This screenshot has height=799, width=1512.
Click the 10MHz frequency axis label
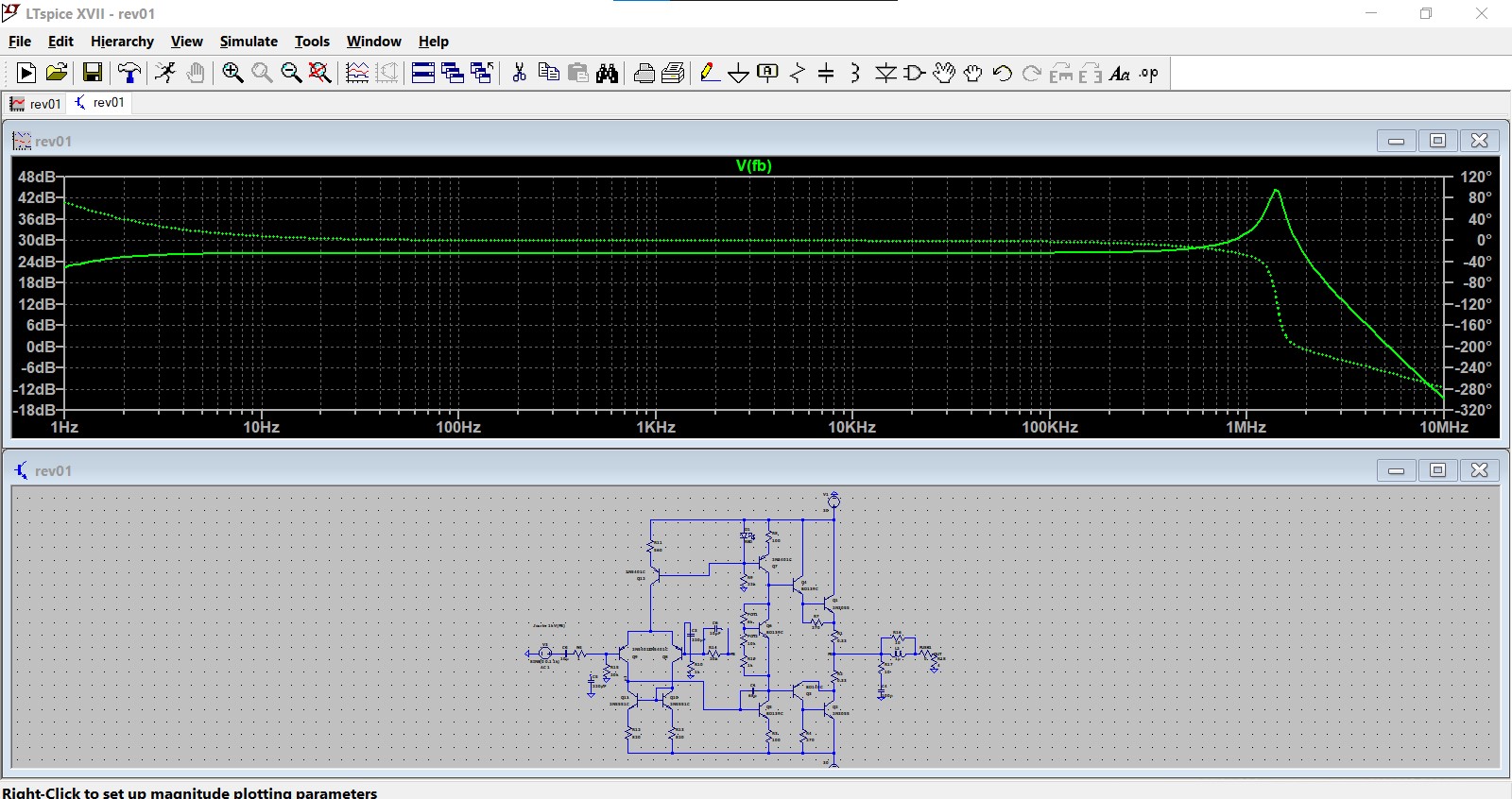[x=1443, y=427]
